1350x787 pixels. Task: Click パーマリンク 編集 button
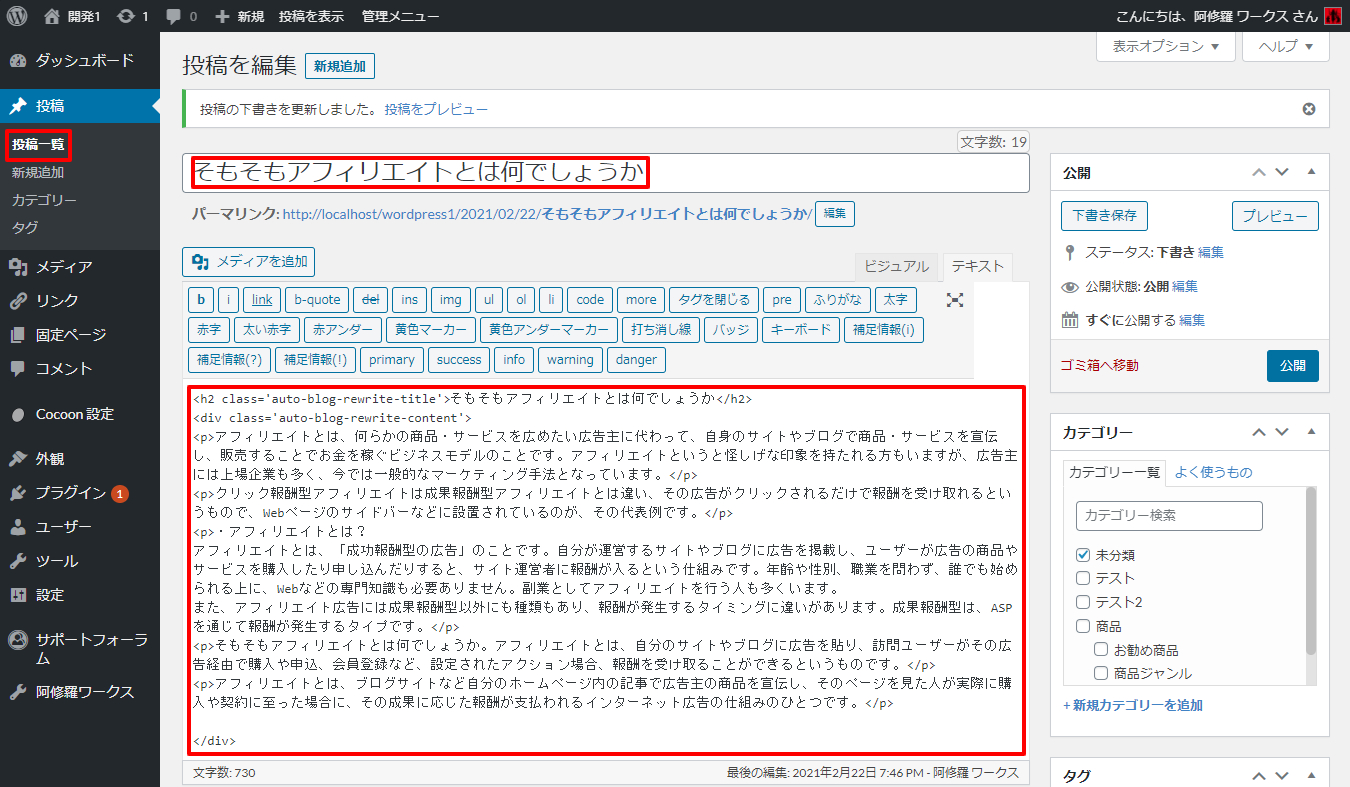click(x=835, y=214)
